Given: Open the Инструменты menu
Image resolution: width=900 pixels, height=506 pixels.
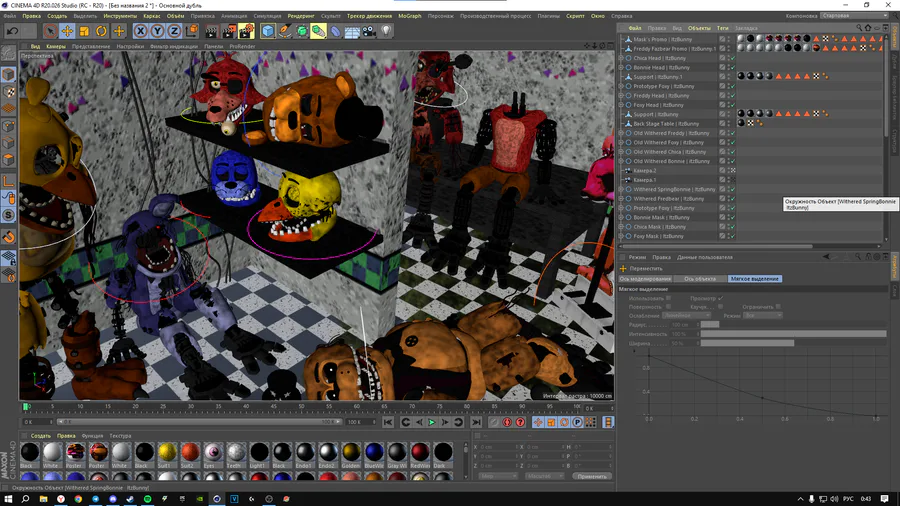Looking at the screenshot, I should (120, 16).
